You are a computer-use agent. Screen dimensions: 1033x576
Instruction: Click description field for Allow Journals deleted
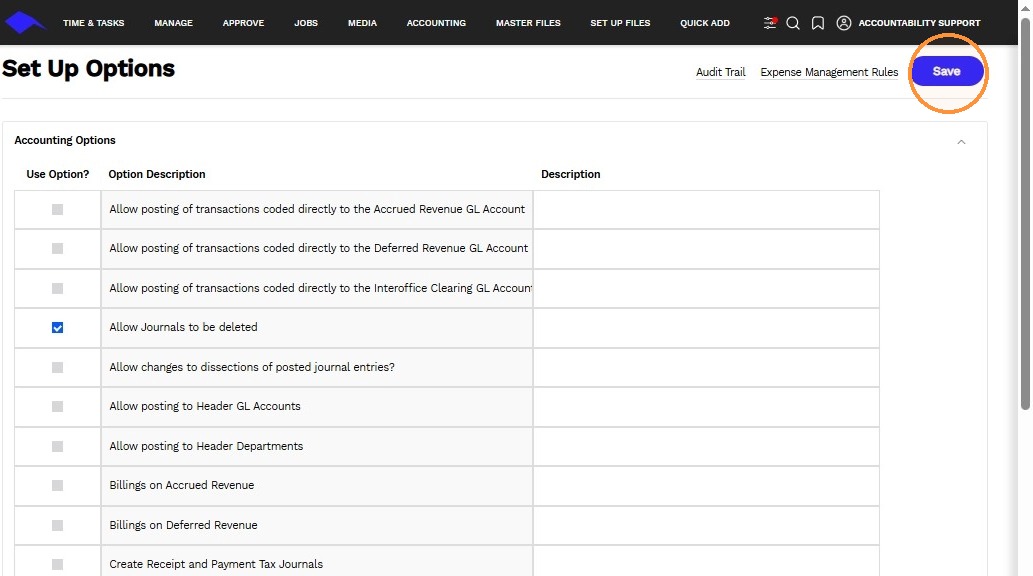coord(706,328)
